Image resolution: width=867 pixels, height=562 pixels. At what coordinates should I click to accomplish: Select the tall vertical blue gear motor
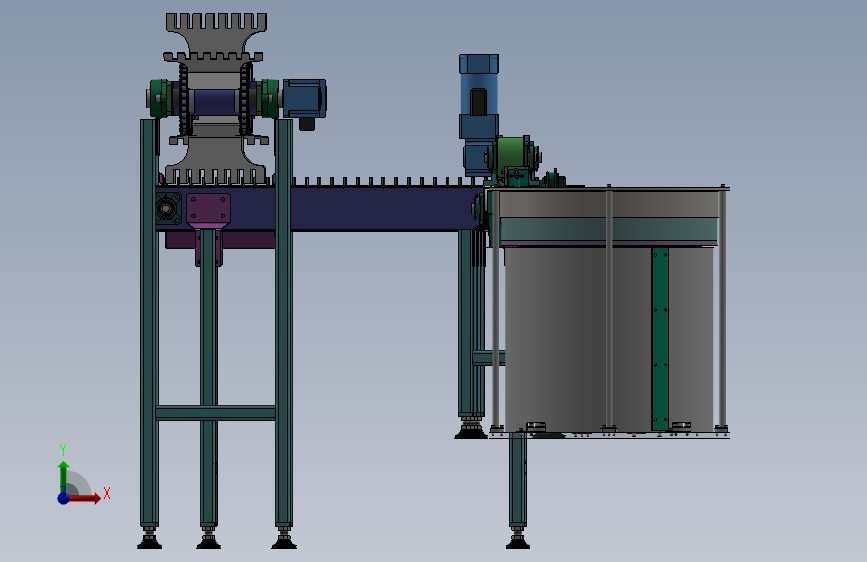pos(478,115)
